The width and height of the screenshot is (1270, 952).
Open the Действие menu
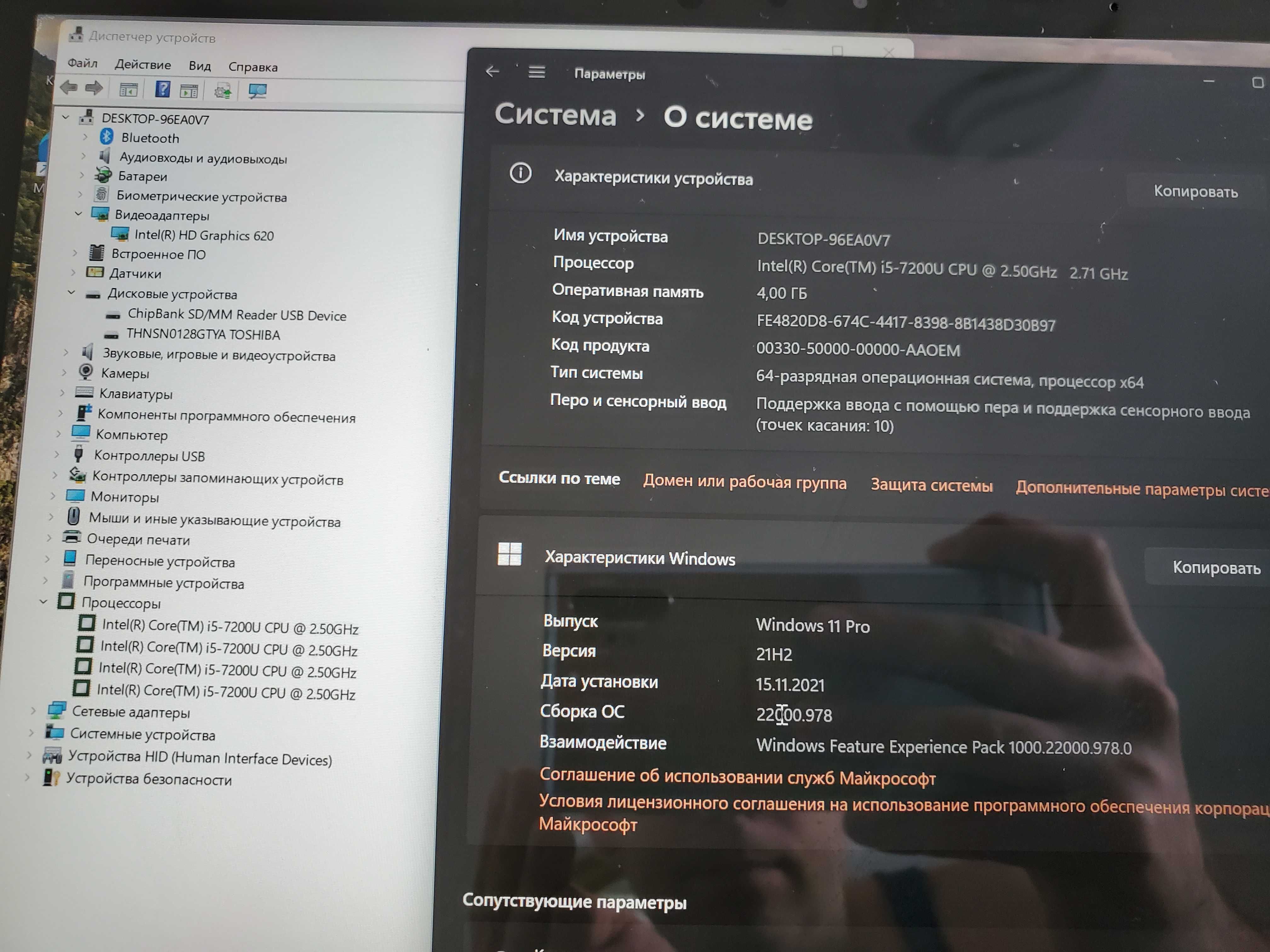click(x=143, y=64)
